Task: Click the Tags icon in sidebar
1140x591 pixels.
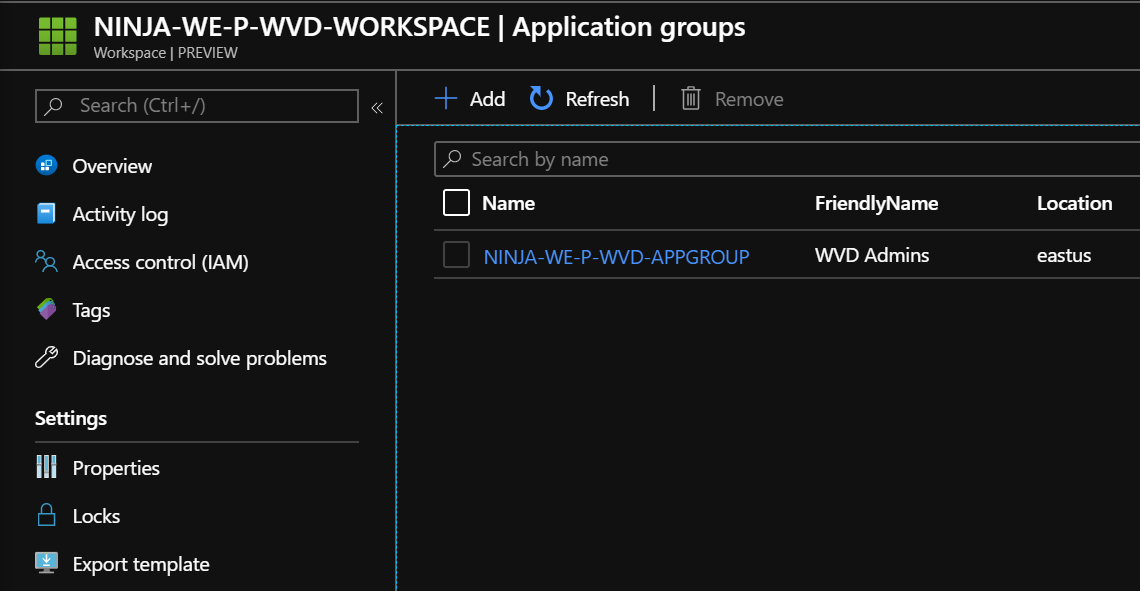Action: pos(46,310)
